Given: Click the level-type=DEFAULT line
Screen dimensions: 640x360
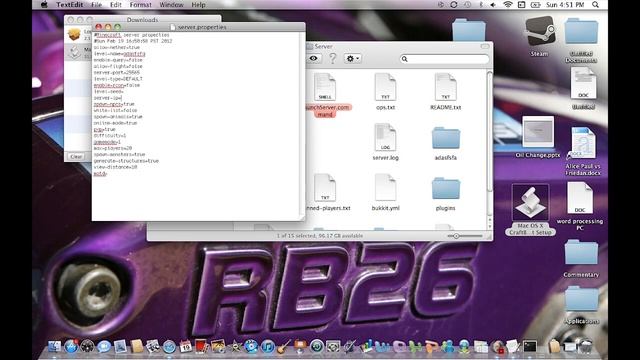Looking at the screenshot, I should pyautogui.click(x=118, y=79).
